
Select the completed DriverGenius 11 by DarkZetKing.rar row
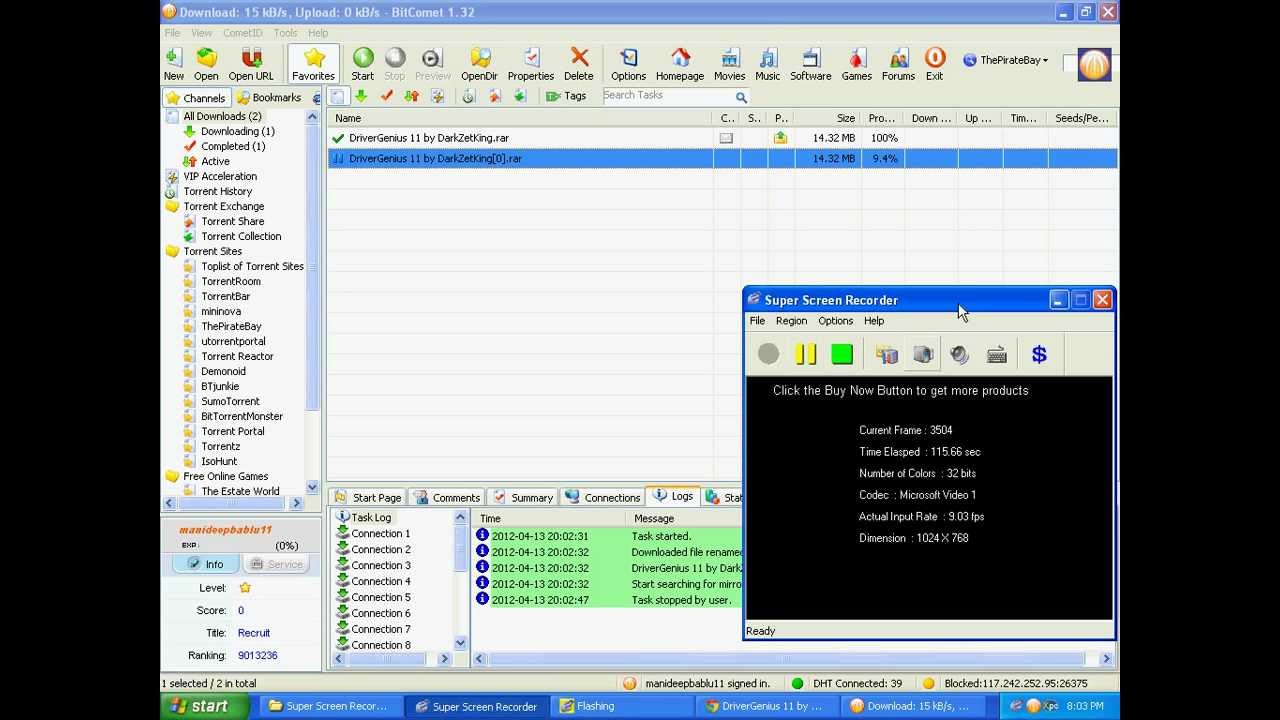[722, 138]
